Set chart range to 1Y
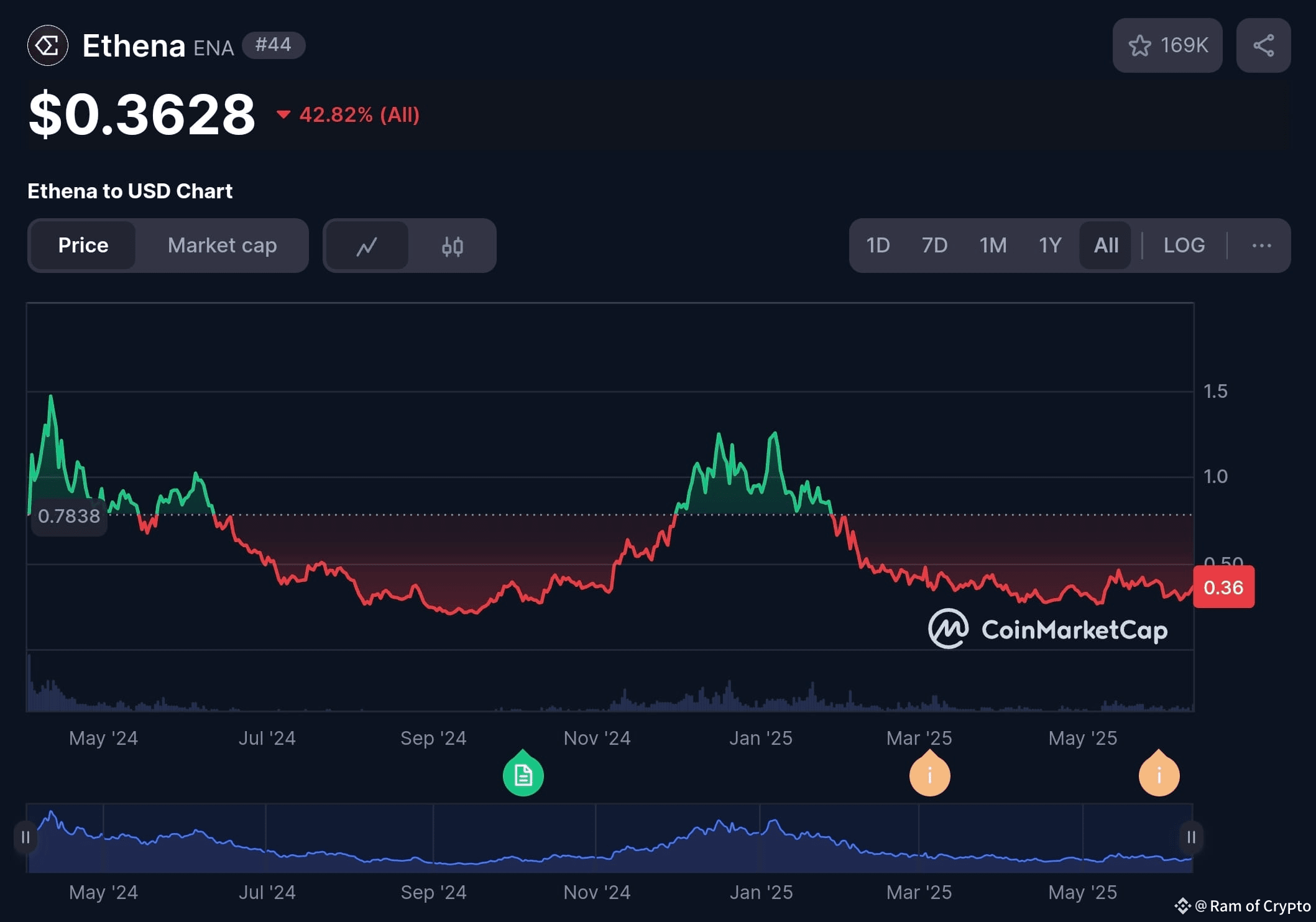The height and width of the screenshot is (922, 1316). pos(1050,246)
